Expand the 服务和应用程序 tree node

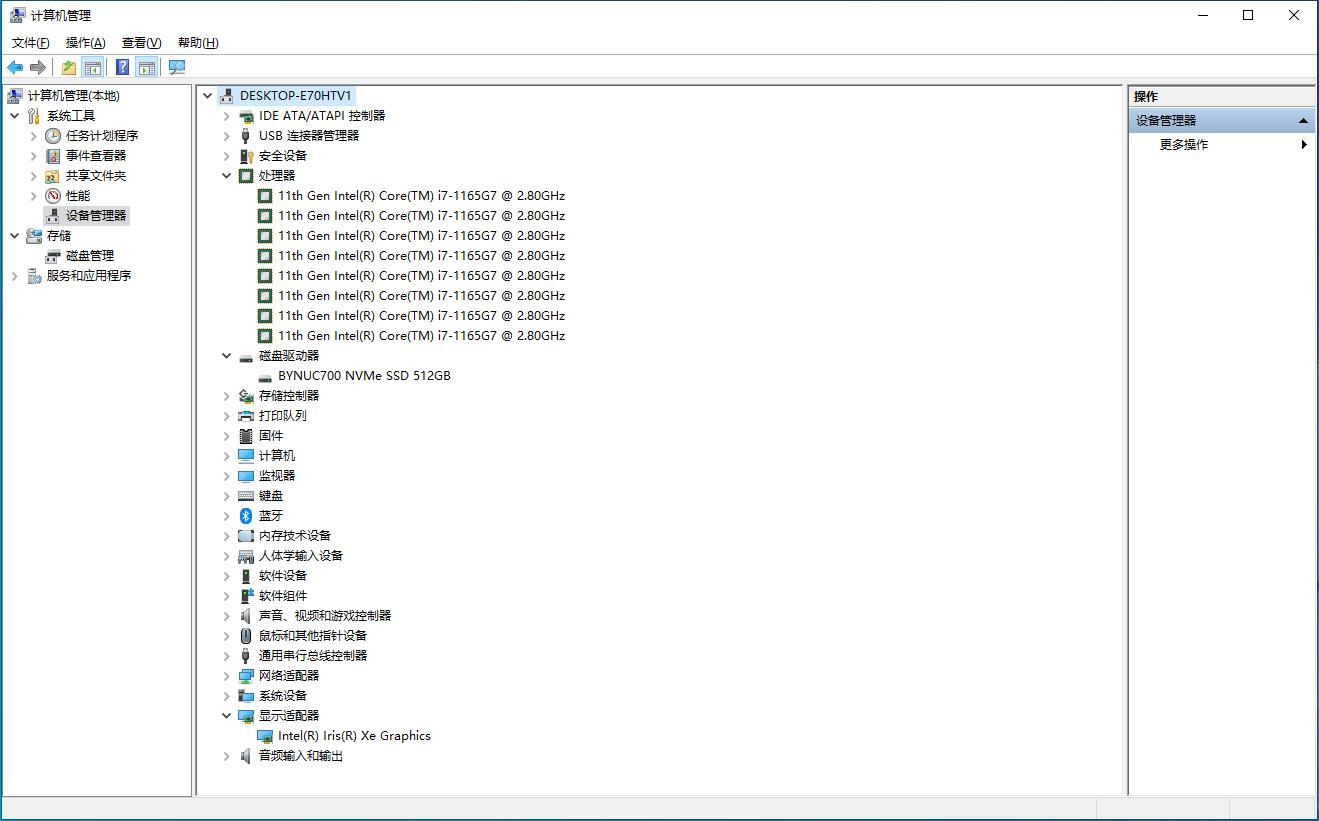pyautogui.click(x=15, y=276)
